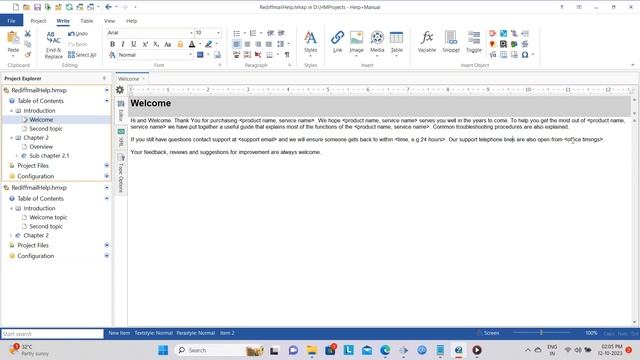Click the Image insert icon

tap(356, 42)
